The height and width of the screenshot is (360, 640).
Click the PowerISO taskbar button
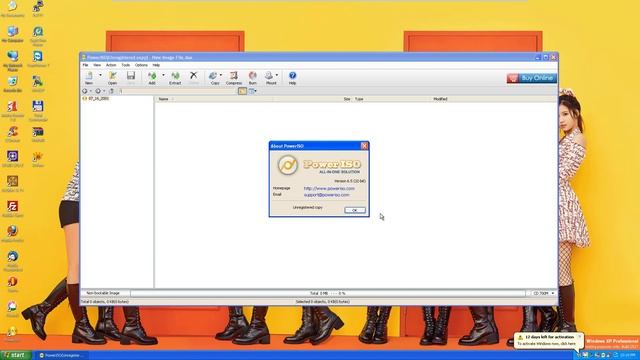61,356
